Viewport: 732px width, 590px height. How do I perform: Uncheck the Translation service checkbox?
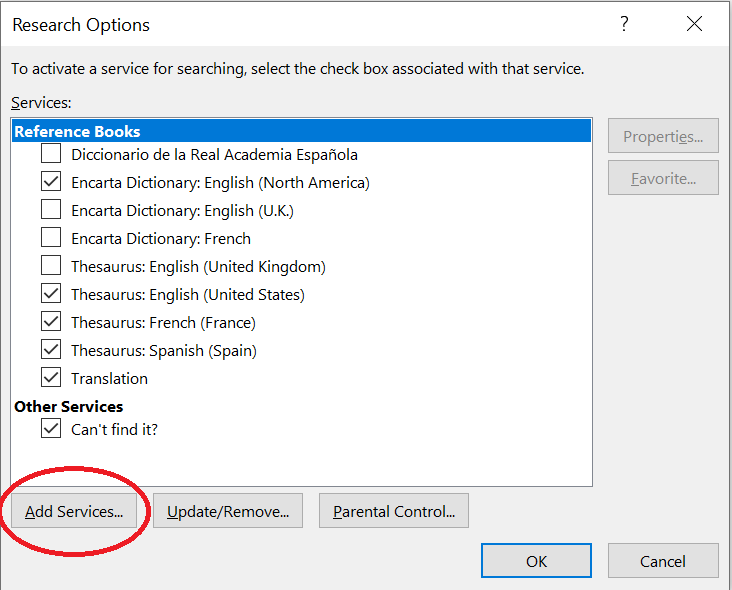[51, 377]
